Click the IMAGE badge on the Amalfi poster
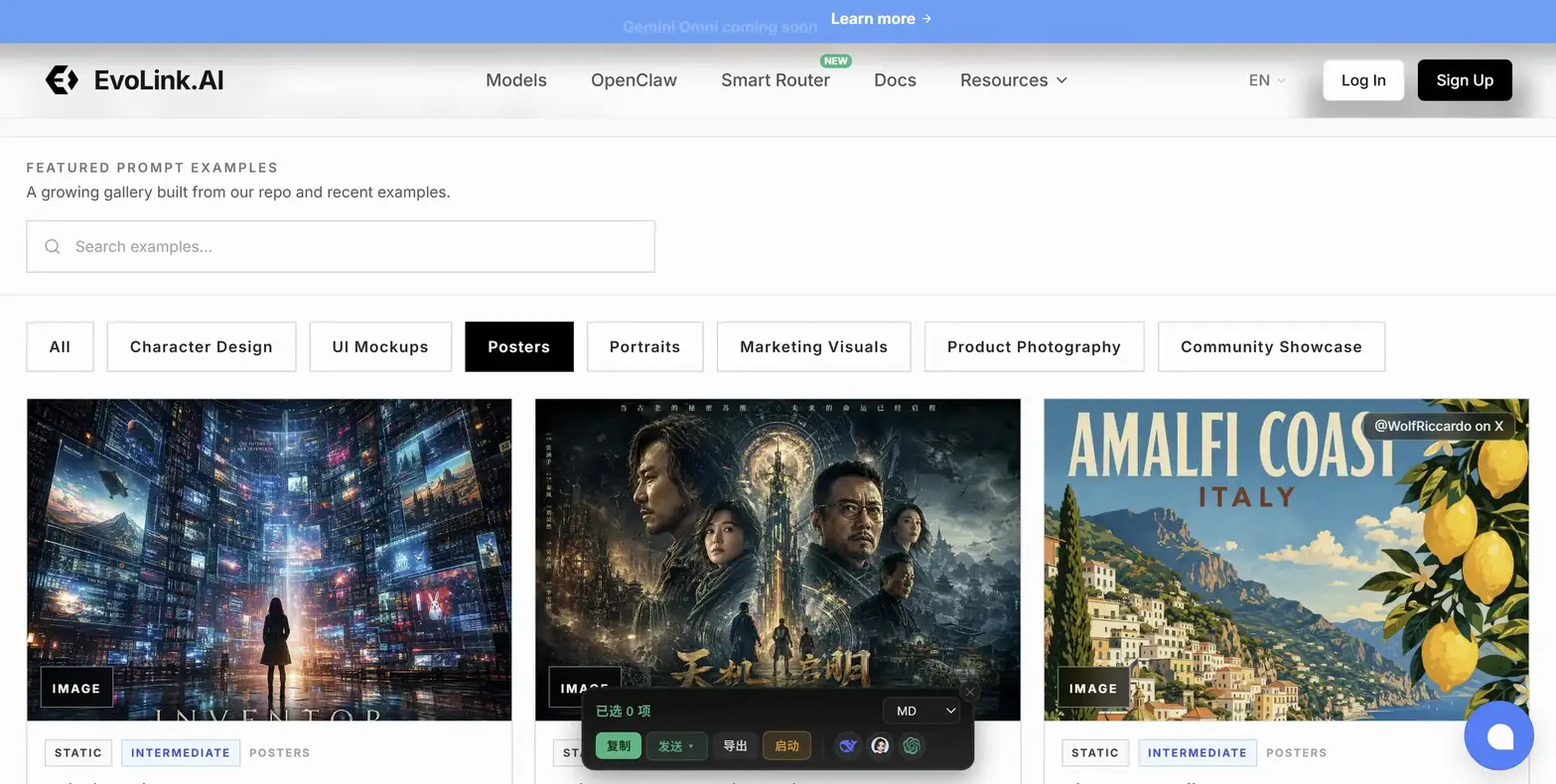Image resolution: width=1556 pixels, height=784 pixels. (1093, 688)
